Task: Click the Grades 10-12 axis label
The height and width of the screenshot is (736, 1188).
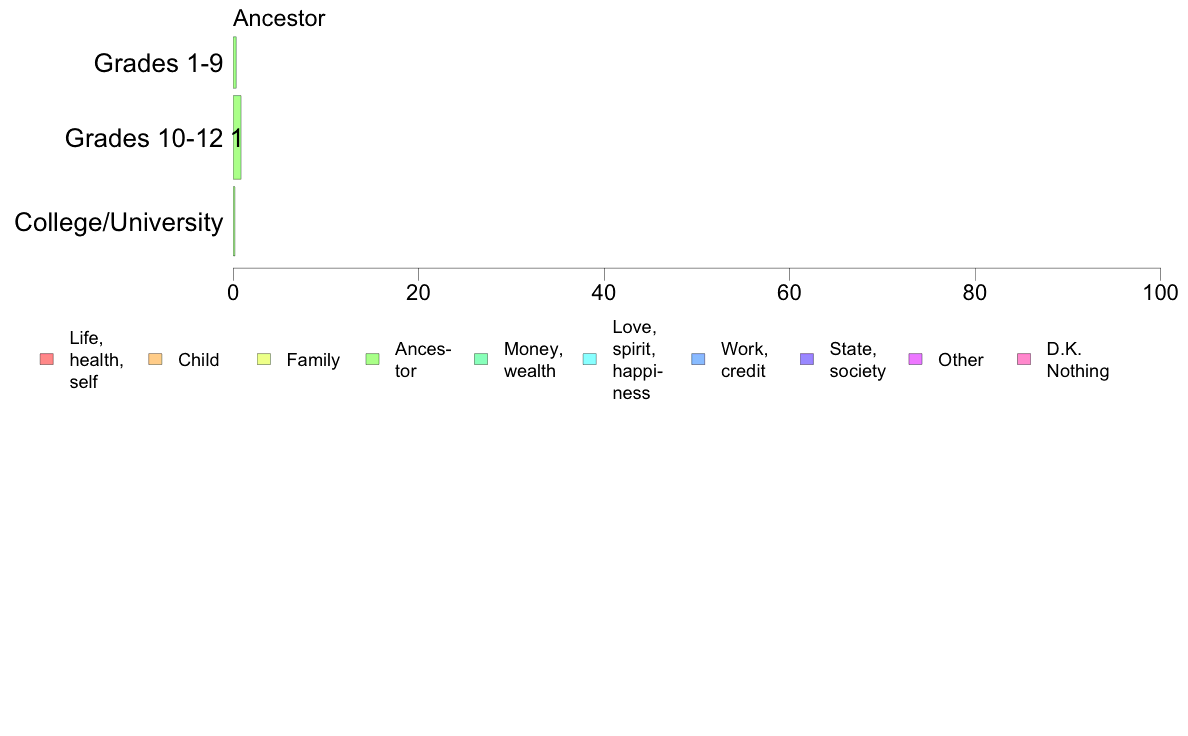Action: 144,138
